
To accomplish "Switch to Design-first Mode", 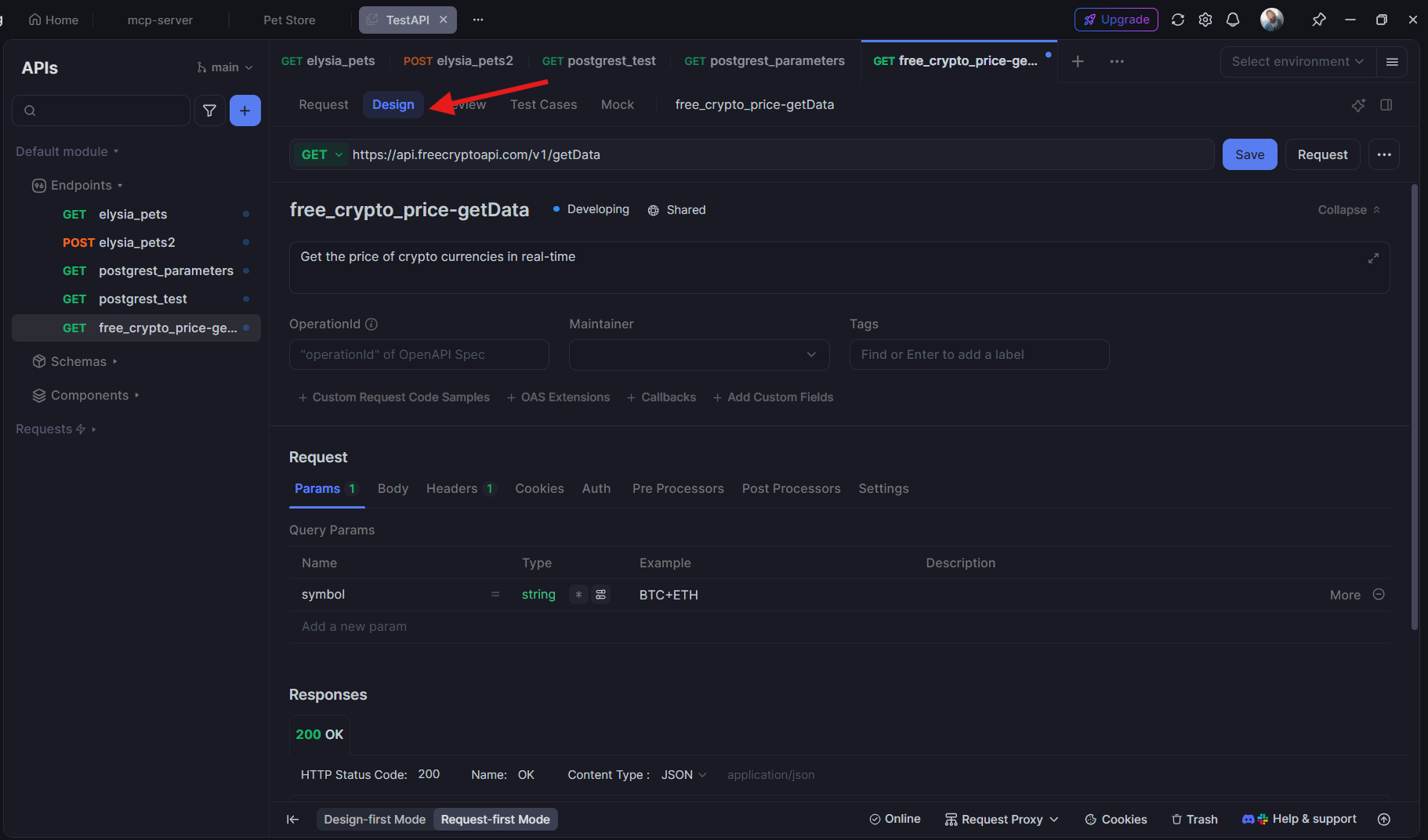I will [x=374, y=819].
